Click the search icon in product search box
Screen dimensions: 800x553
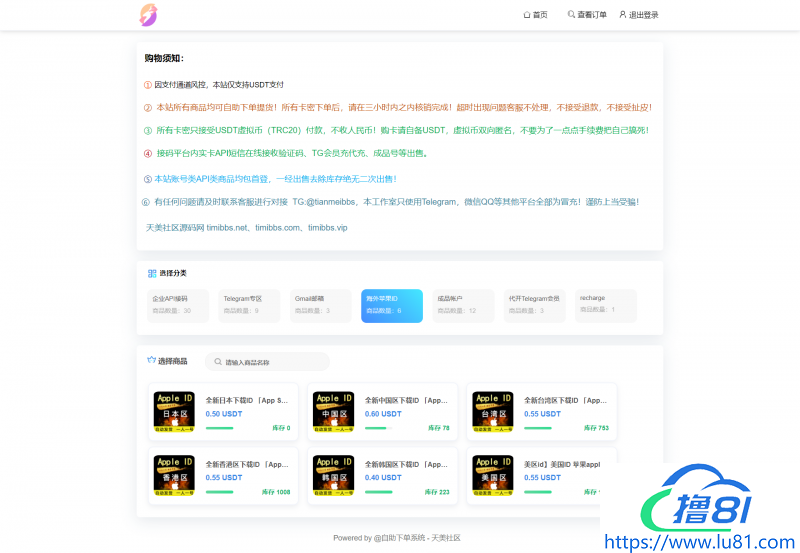218,362
